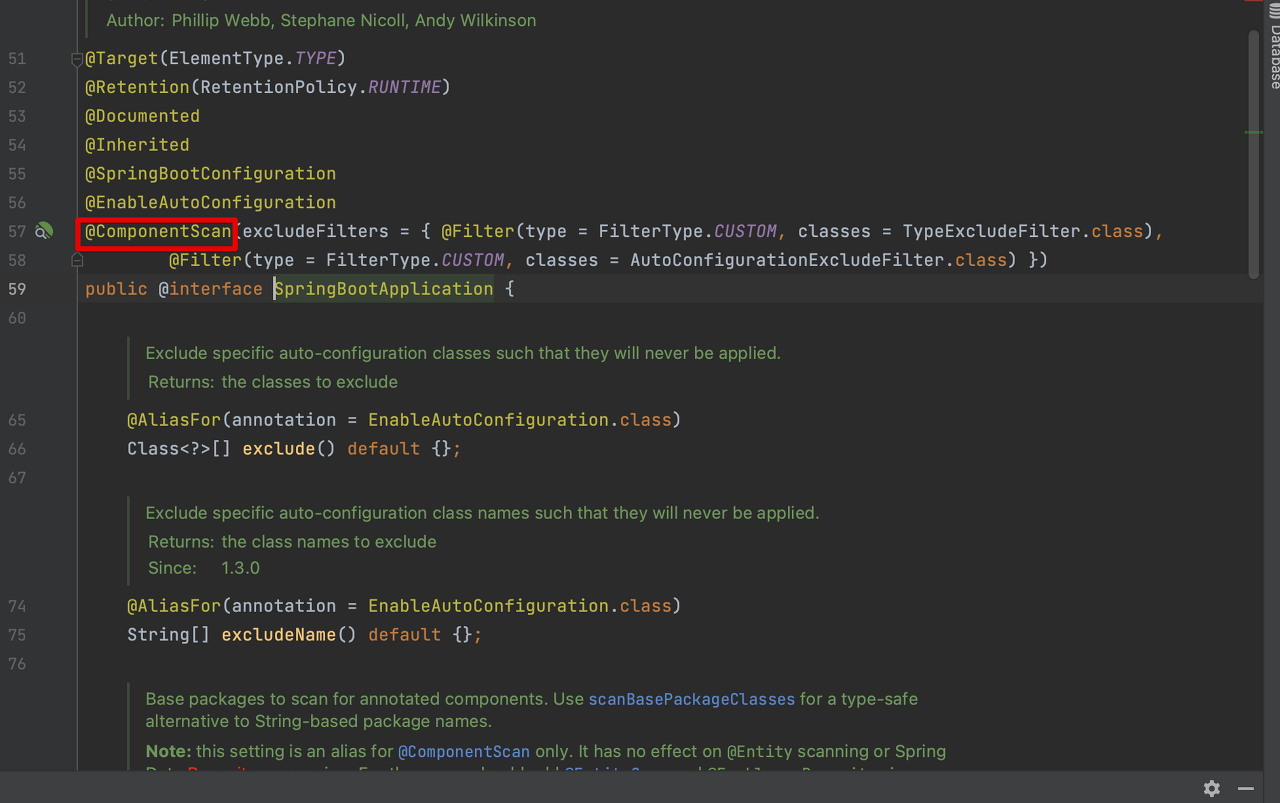The height and width of the screenshot is (803, 1280).
Task: Click @AliasFor on line 74
Action: (x=174, y=606)
